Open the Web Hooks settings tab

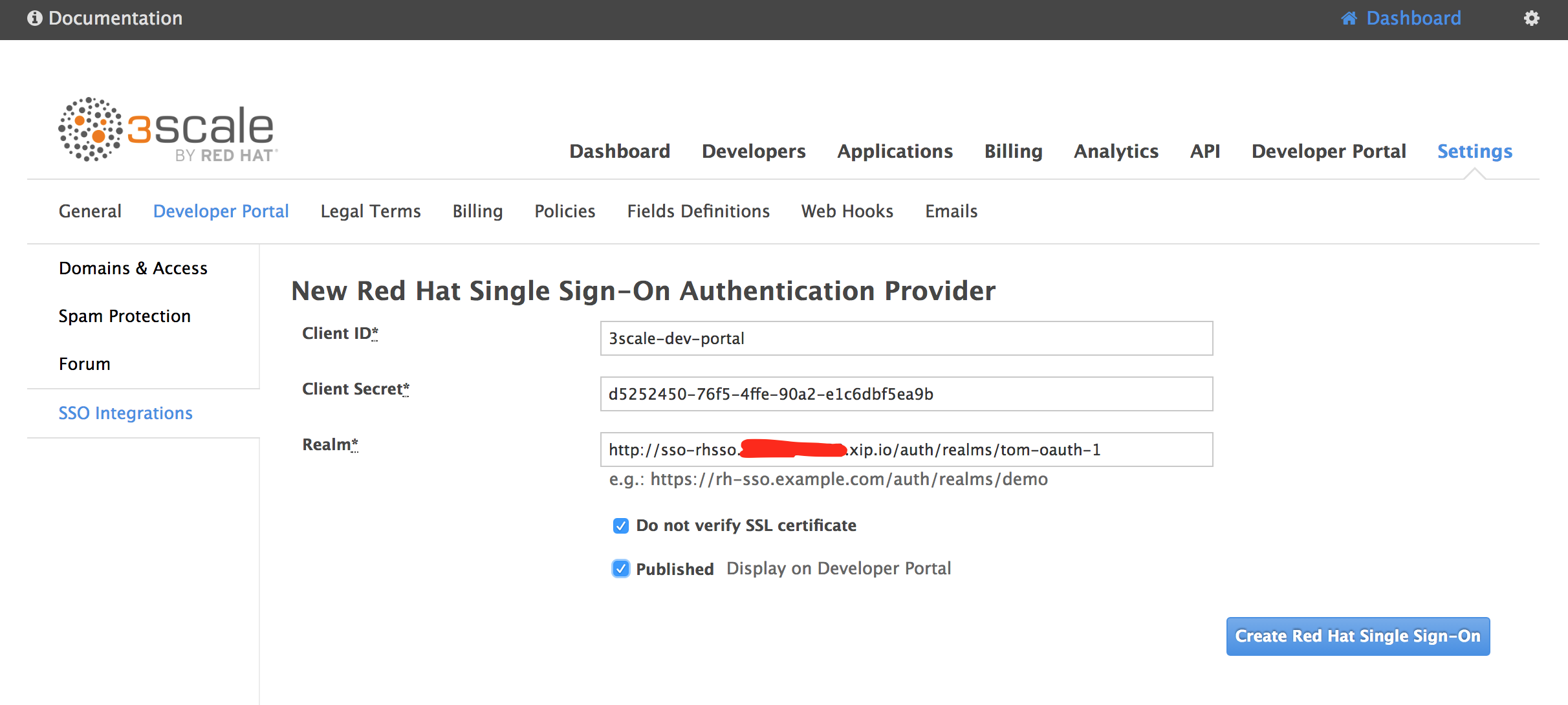click(x=847, y=211)
